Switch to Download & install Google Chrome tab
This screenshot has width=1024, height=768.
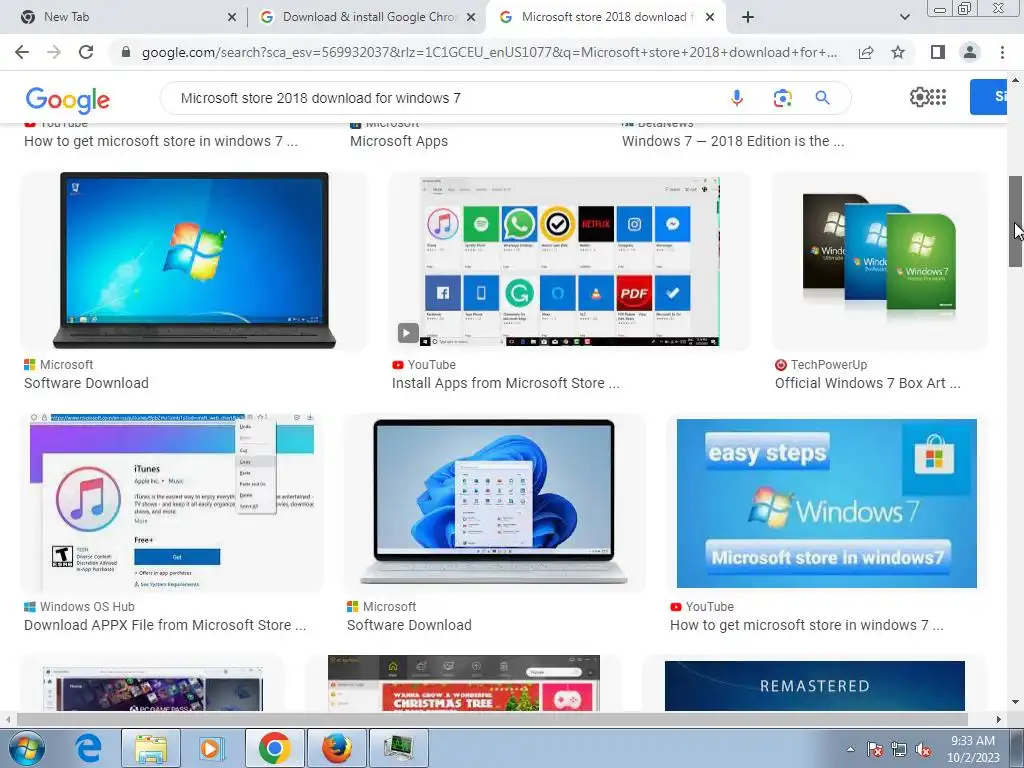[x=366, y=17]
